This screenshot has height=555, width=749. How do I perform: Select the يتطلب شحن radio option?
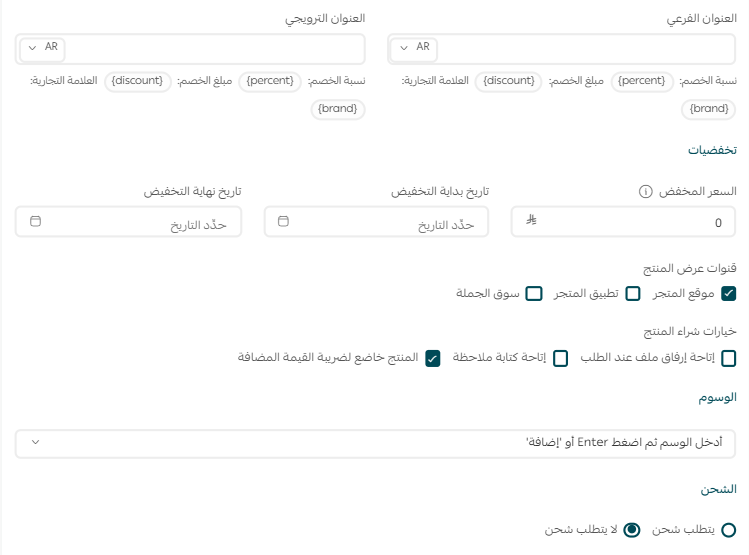(x=728, y=530)
